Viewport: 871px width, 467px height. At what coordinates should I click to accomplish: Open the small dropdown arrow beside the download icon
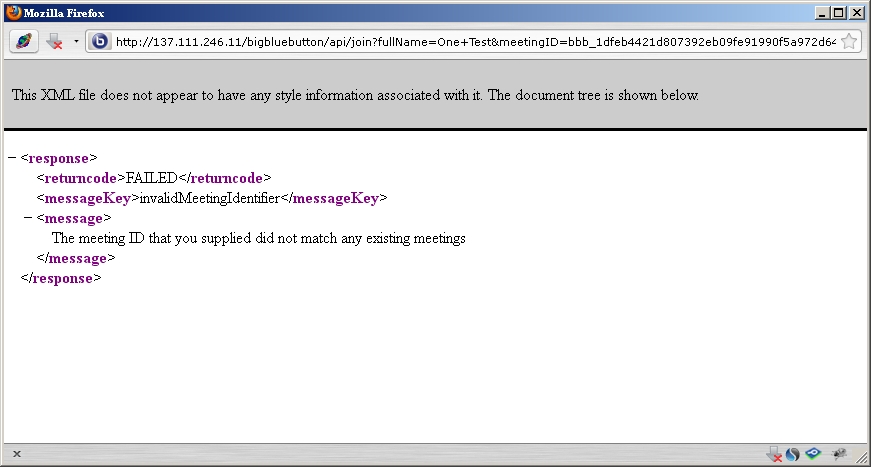tap(76, 42)
